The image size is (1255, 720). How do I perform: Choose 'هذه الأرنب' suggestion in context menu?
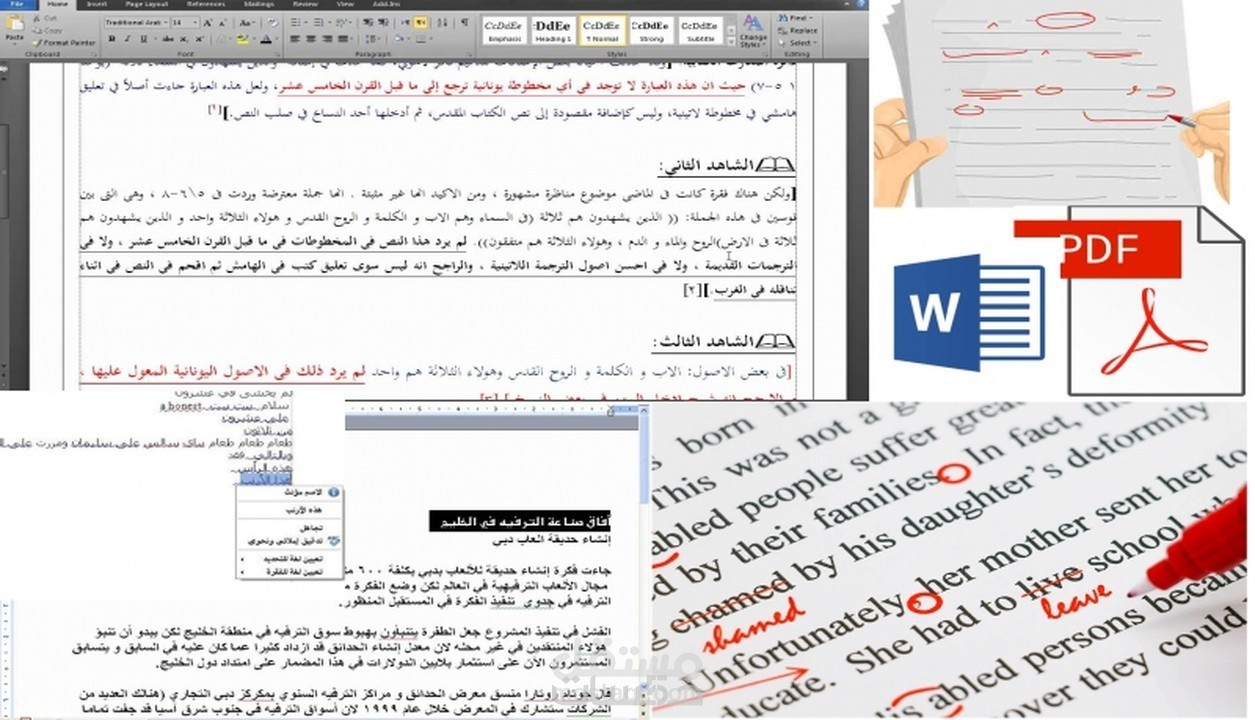pyautogui.click(x=304, y=510)
